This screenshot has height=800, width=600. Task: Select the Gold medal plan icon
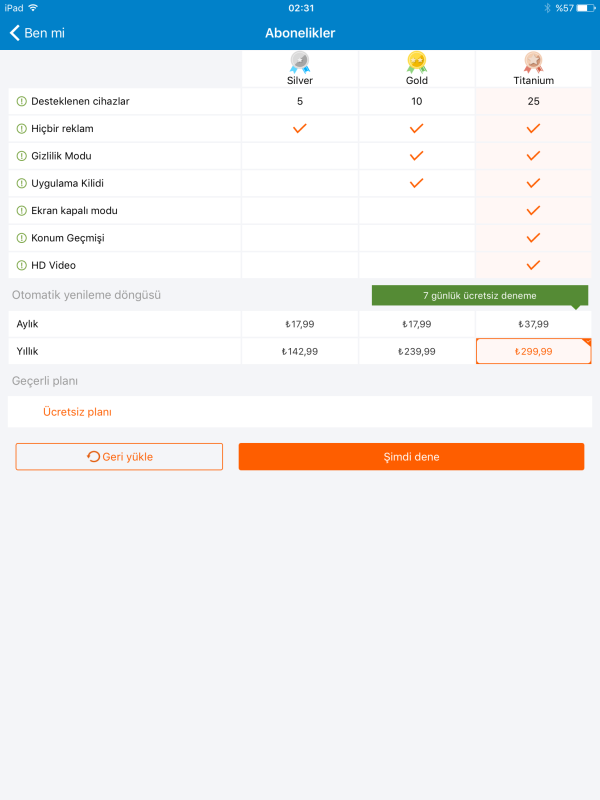point(416,62)
